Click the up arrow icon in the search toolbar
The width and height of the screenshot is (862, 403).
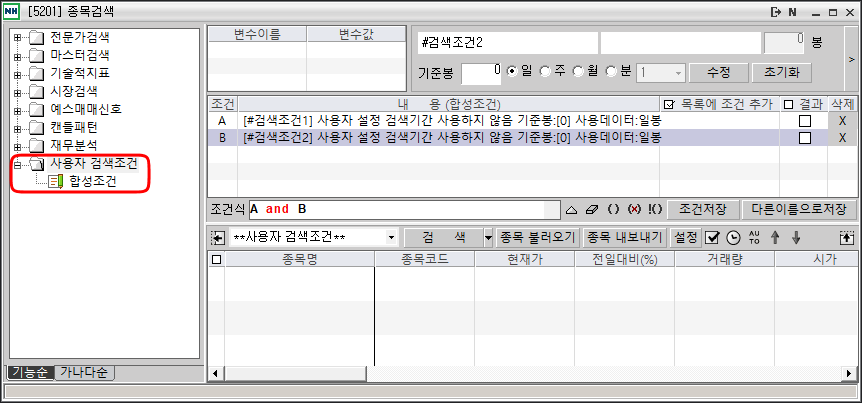tap(775, 238)
